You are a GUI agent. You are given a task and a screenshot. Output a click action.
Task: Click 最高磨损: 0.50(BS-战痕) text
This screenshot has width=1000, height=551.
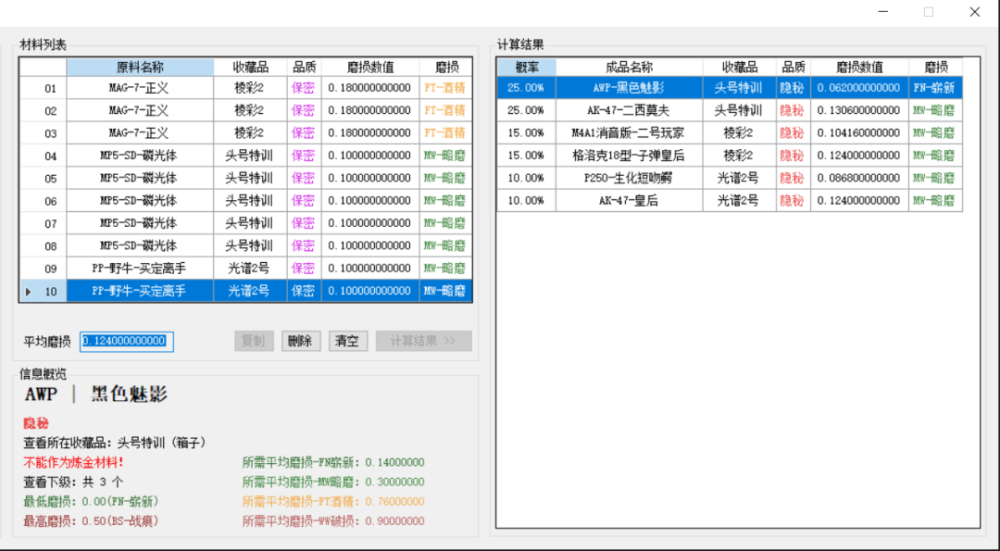click(x=91, y=521)
